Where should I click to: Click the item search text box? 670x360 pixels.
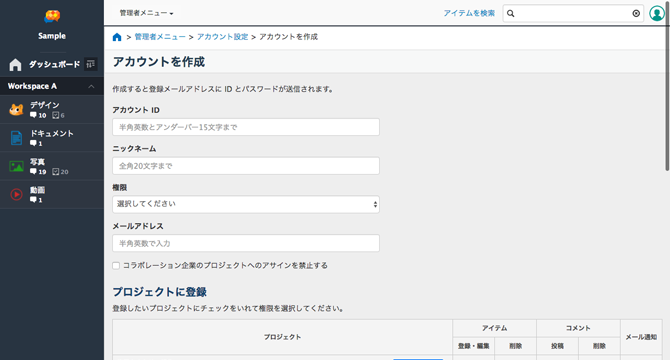coord(573,14)
